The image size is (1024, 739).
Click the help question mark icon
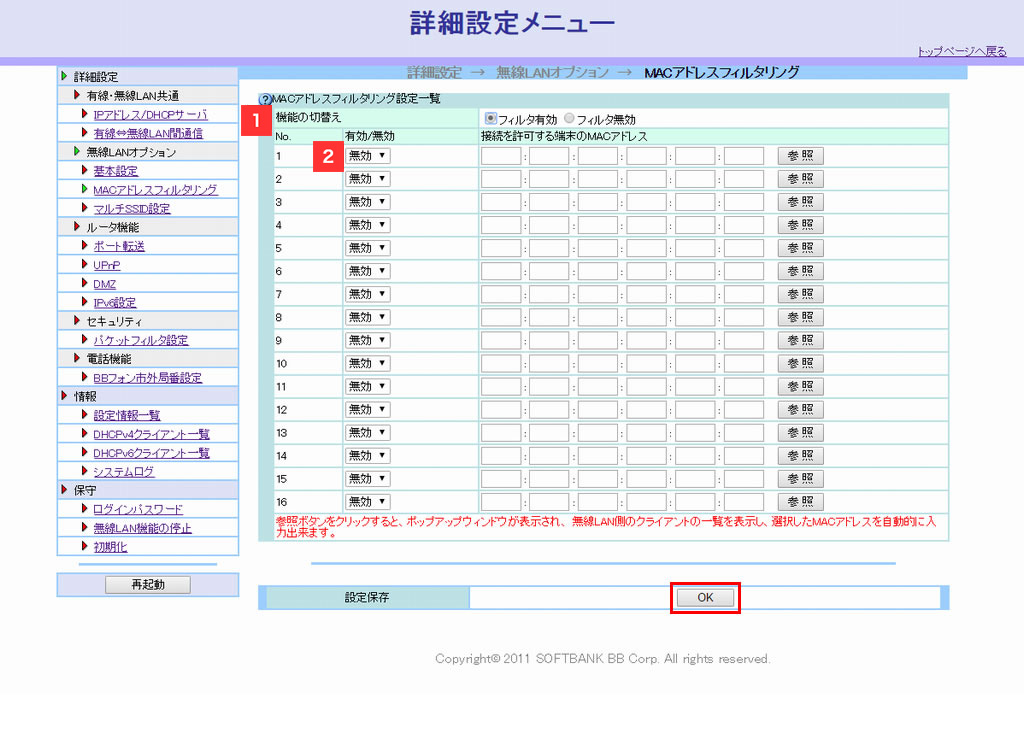[265, 100]
